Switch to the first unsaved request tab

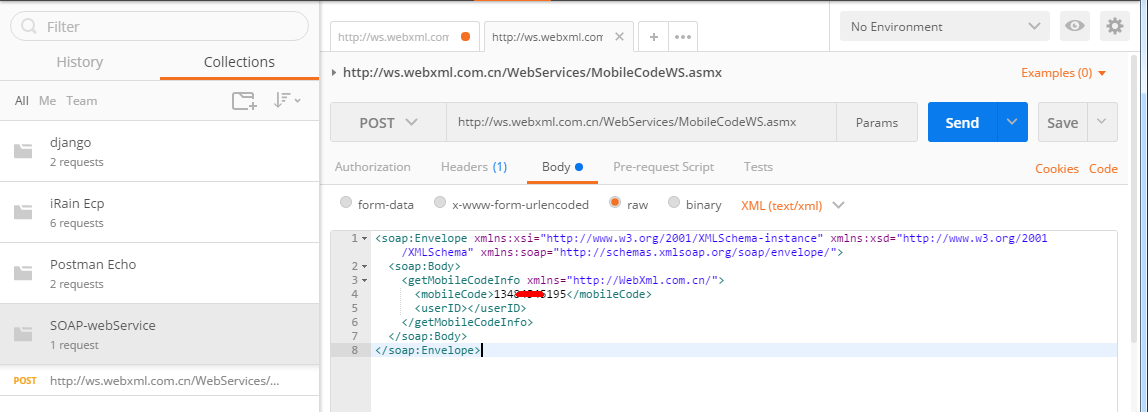tap(405, 37)
